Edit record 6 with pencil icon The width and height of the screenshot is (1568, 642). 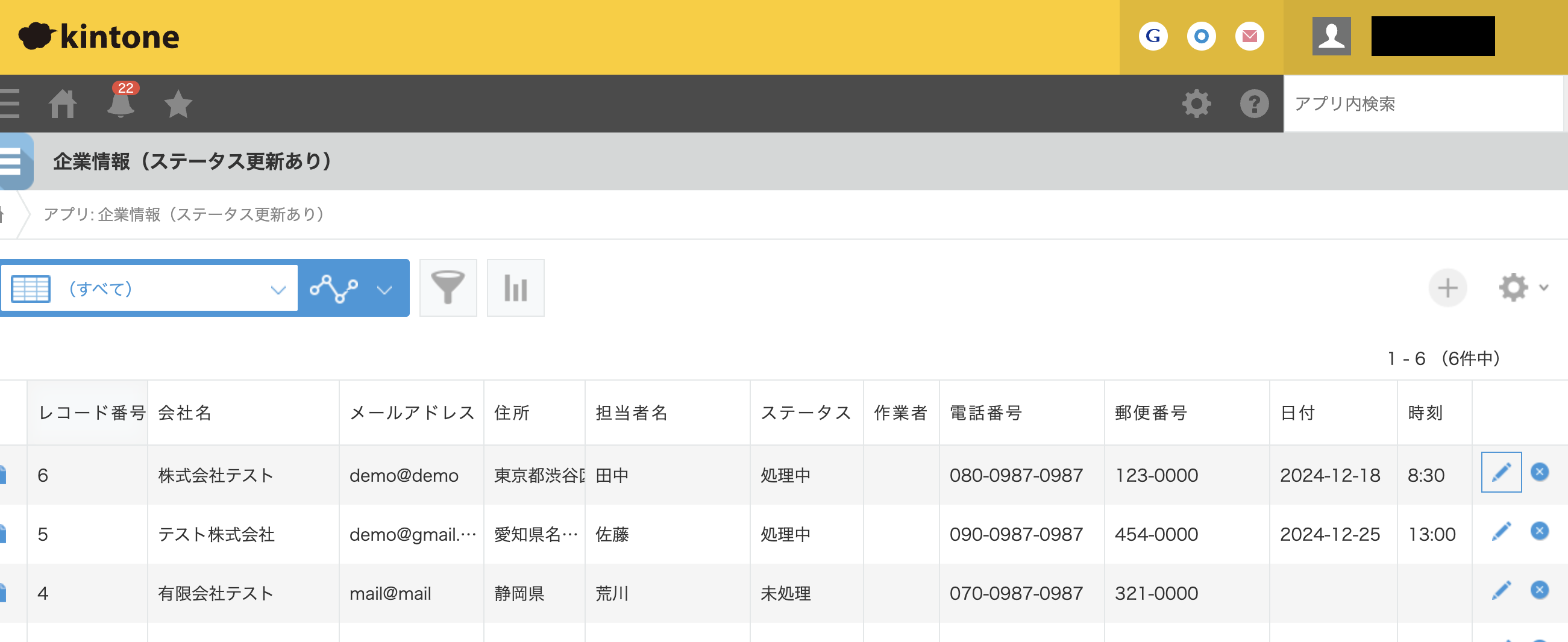point(1501,472)
